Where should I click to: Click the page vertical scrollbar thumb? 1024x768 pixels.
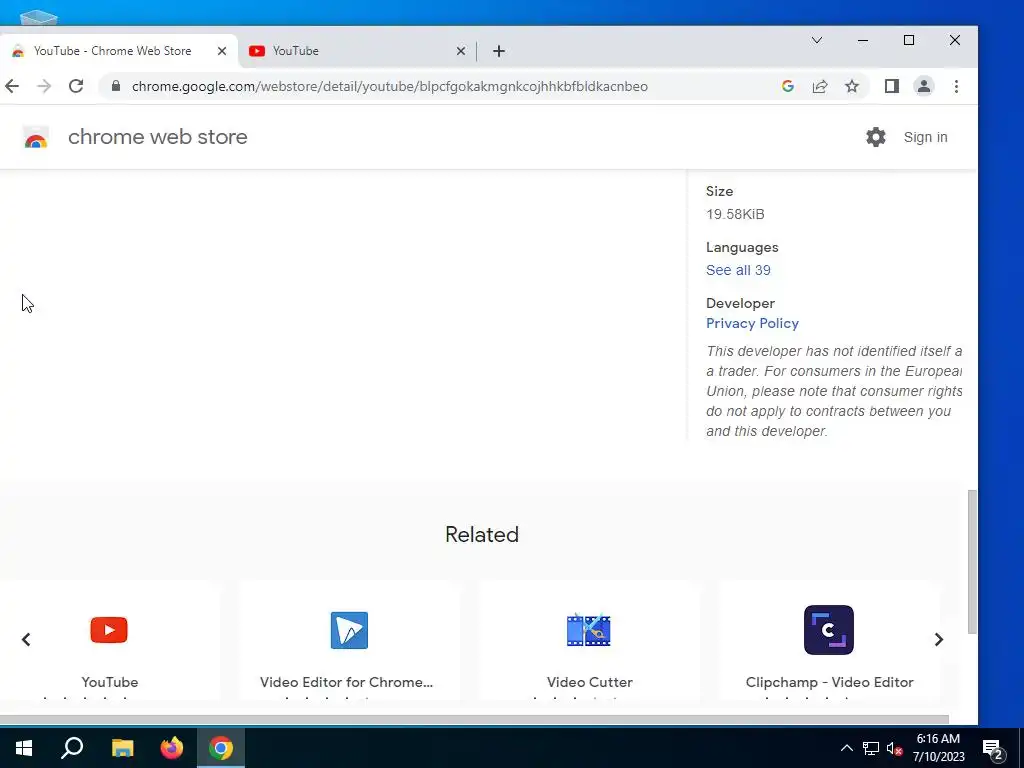click(x=972, y=562)
